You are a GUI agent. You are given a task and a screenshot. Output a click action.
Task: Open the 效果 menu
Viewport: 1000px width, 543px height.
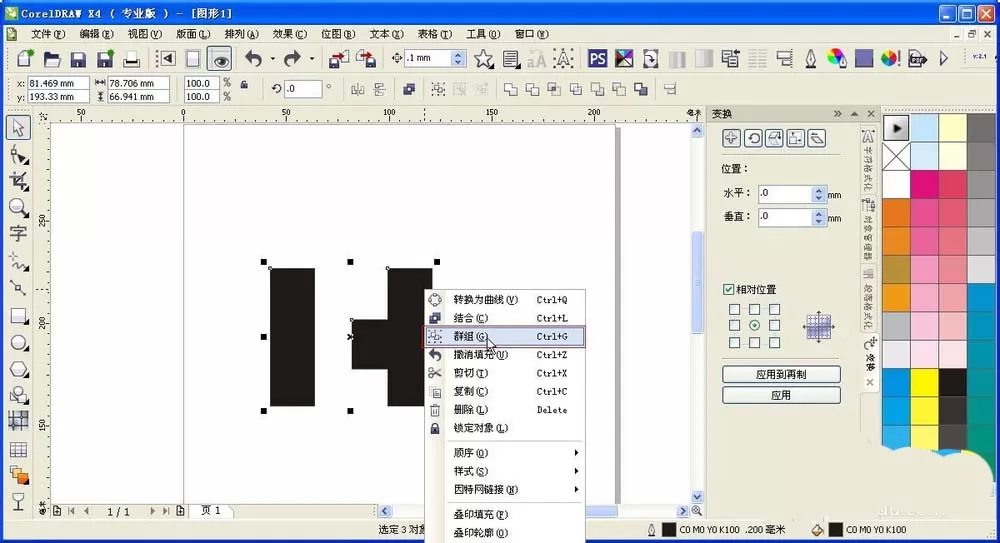coord(290,34)
